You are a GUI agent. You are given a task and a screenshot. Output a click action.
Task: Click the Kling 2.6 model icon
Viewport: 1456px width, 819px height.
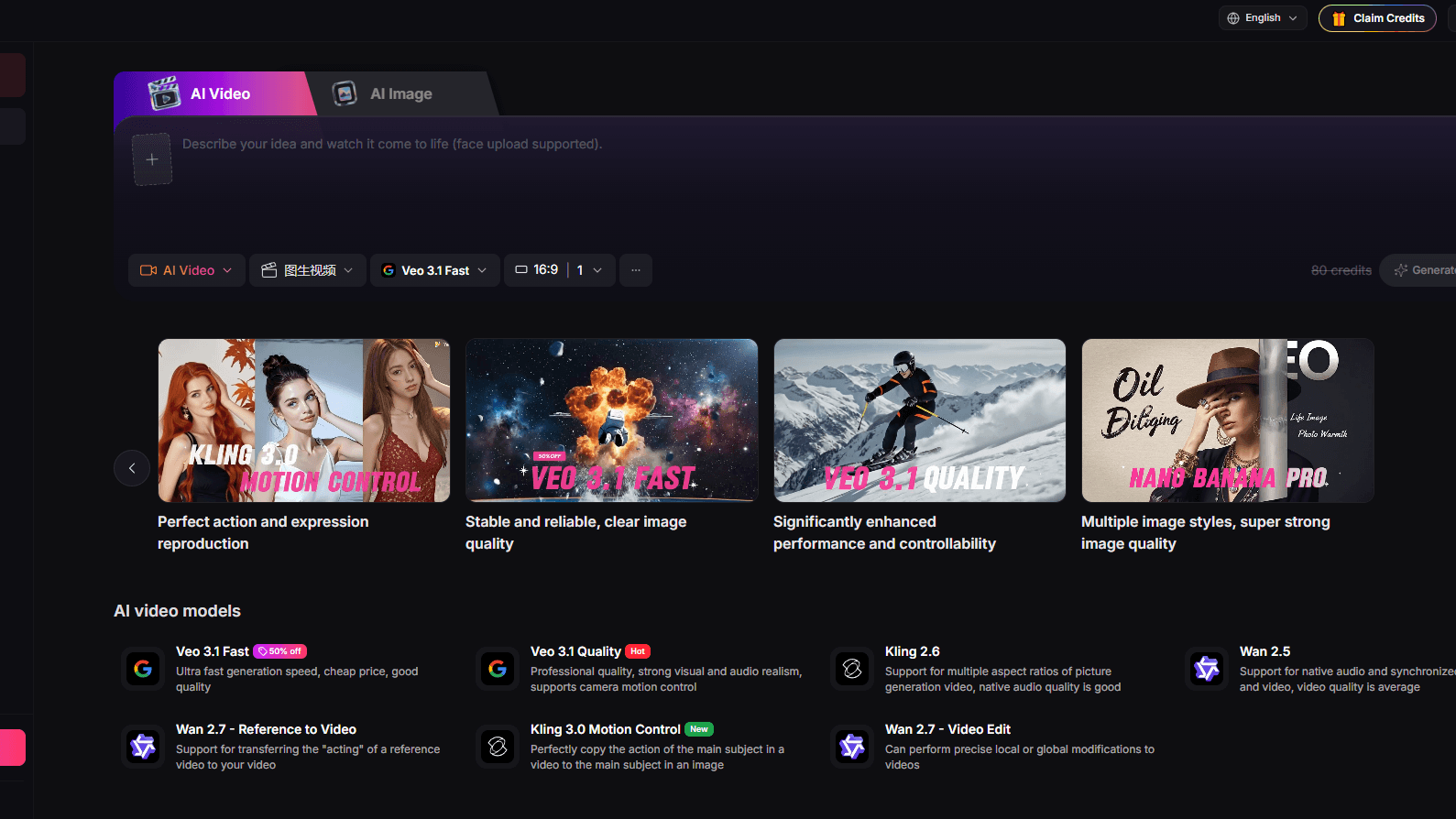(852, 669)
